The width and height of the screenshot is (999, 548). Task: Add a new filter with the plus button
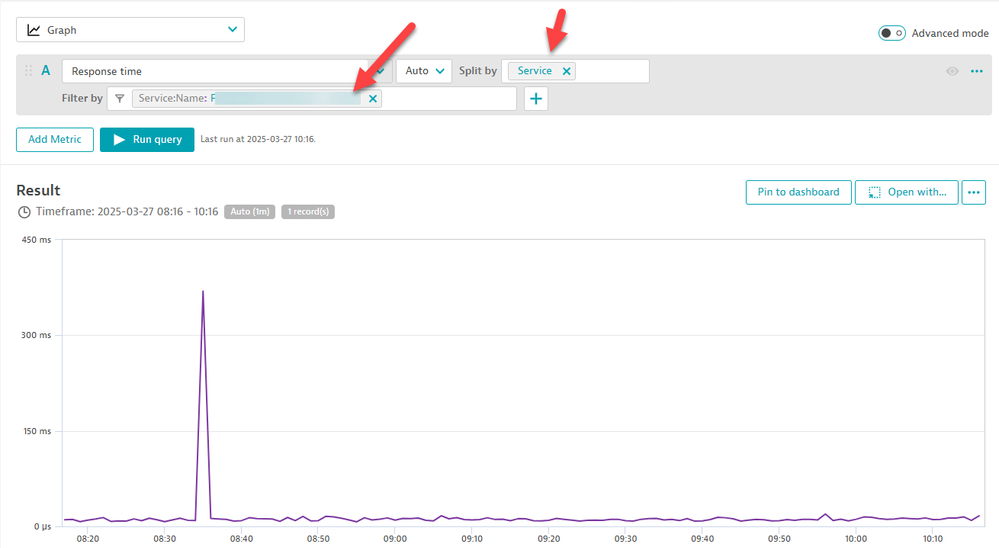coord(536,99)
